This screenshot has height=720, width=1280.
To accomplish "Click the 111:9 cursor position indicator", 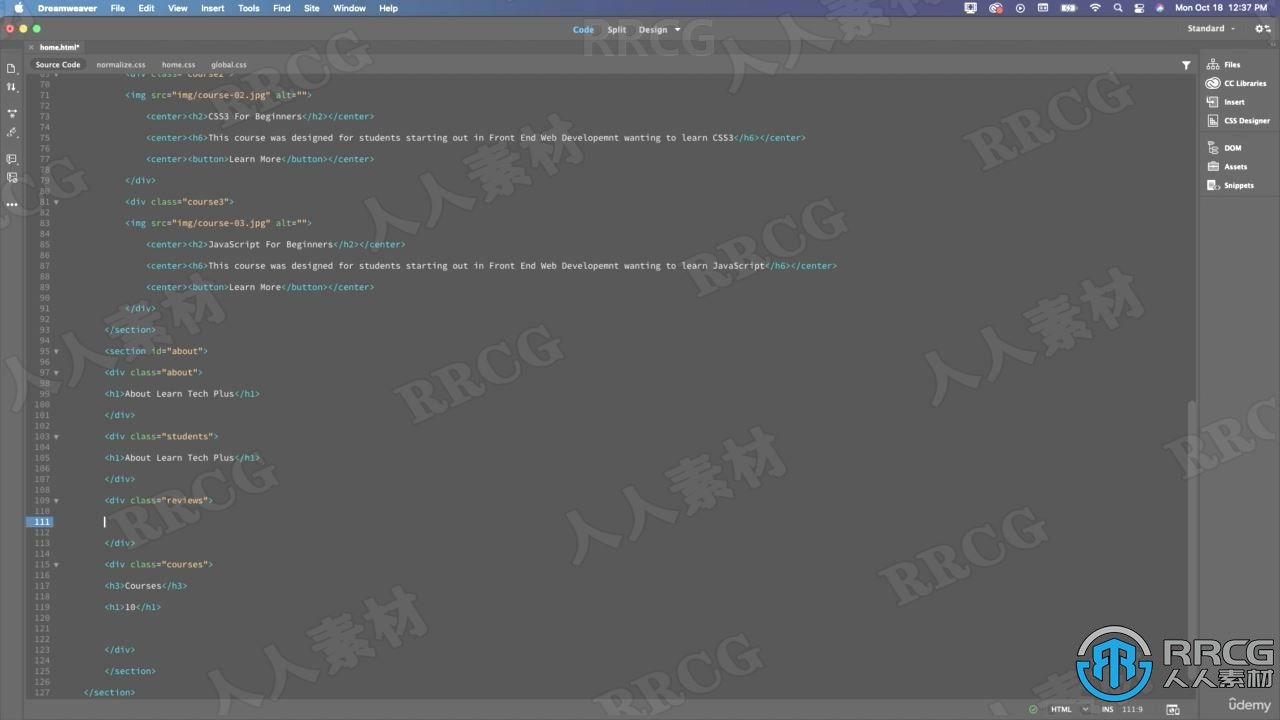I will [x=1132, y=709].
